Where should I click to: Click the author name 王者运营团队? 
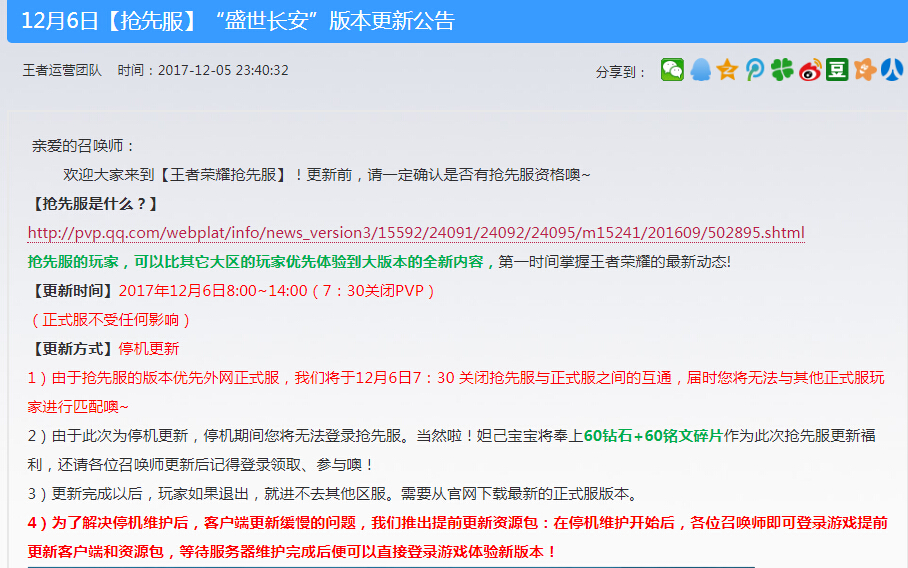click(x=62, y=71)
